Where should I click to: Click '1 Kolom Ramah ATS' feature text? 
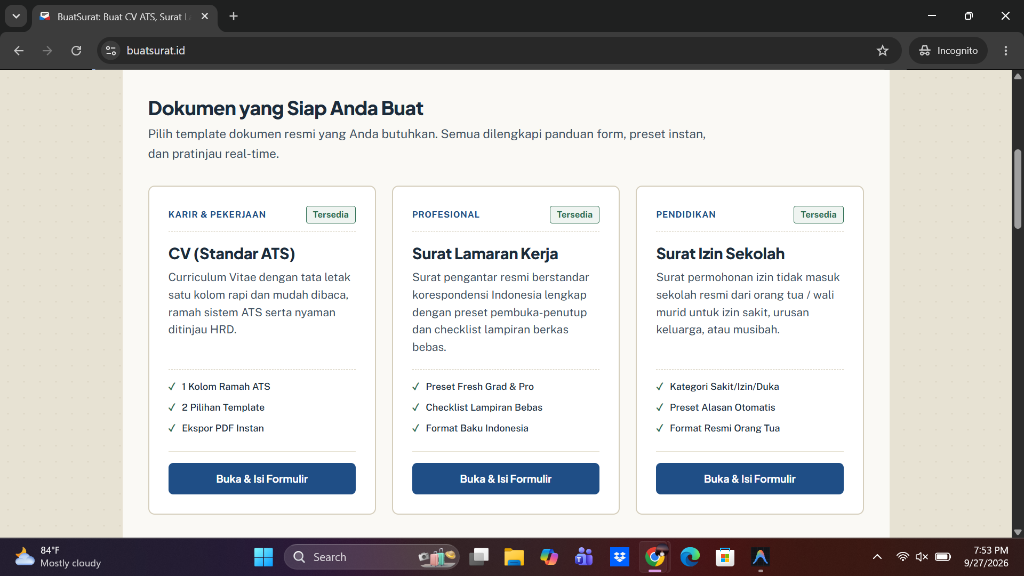tap(226, 387)
